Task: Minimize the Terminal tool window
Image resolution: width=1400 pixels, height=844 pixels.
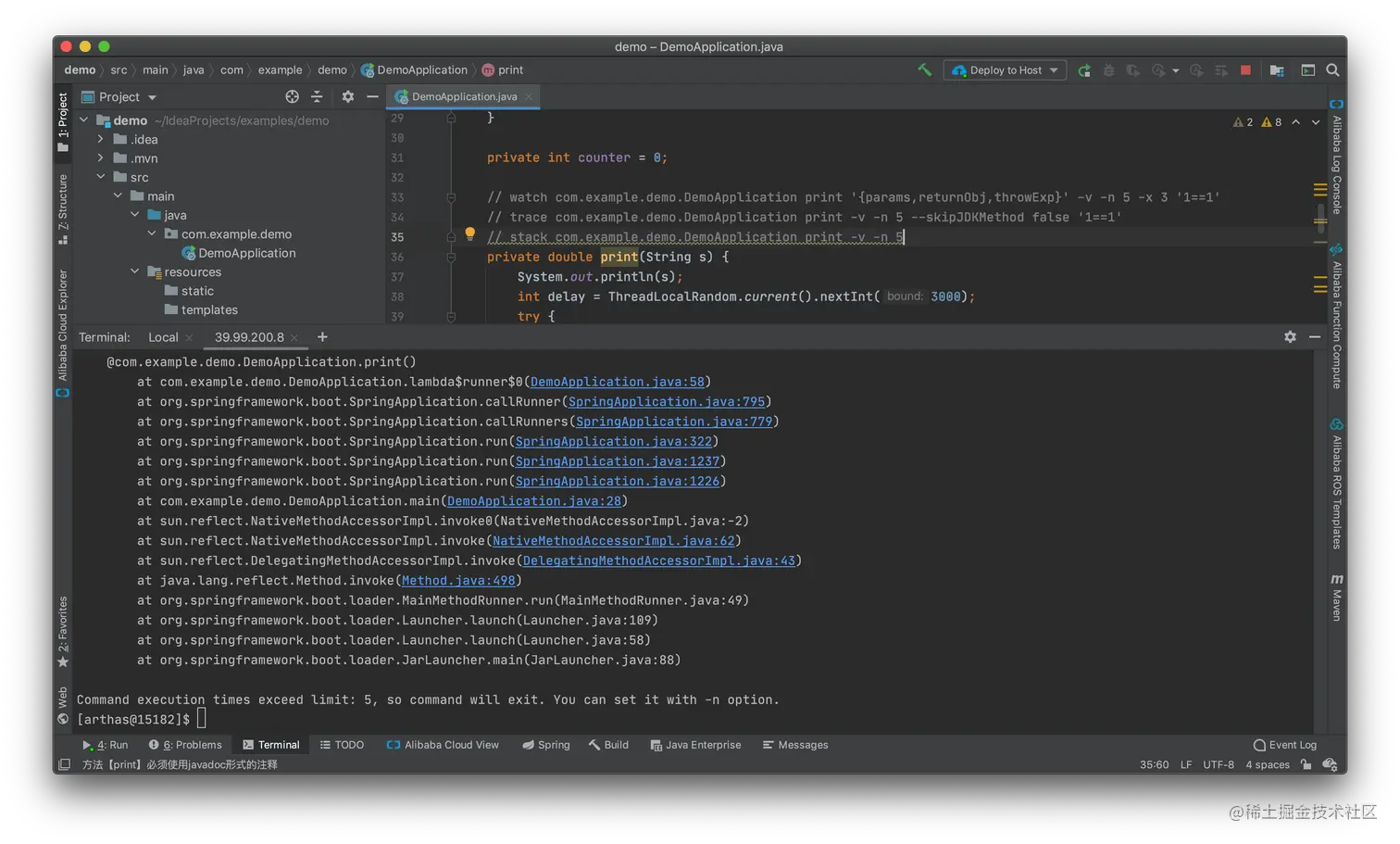Action: click(x=1315, y=337)
